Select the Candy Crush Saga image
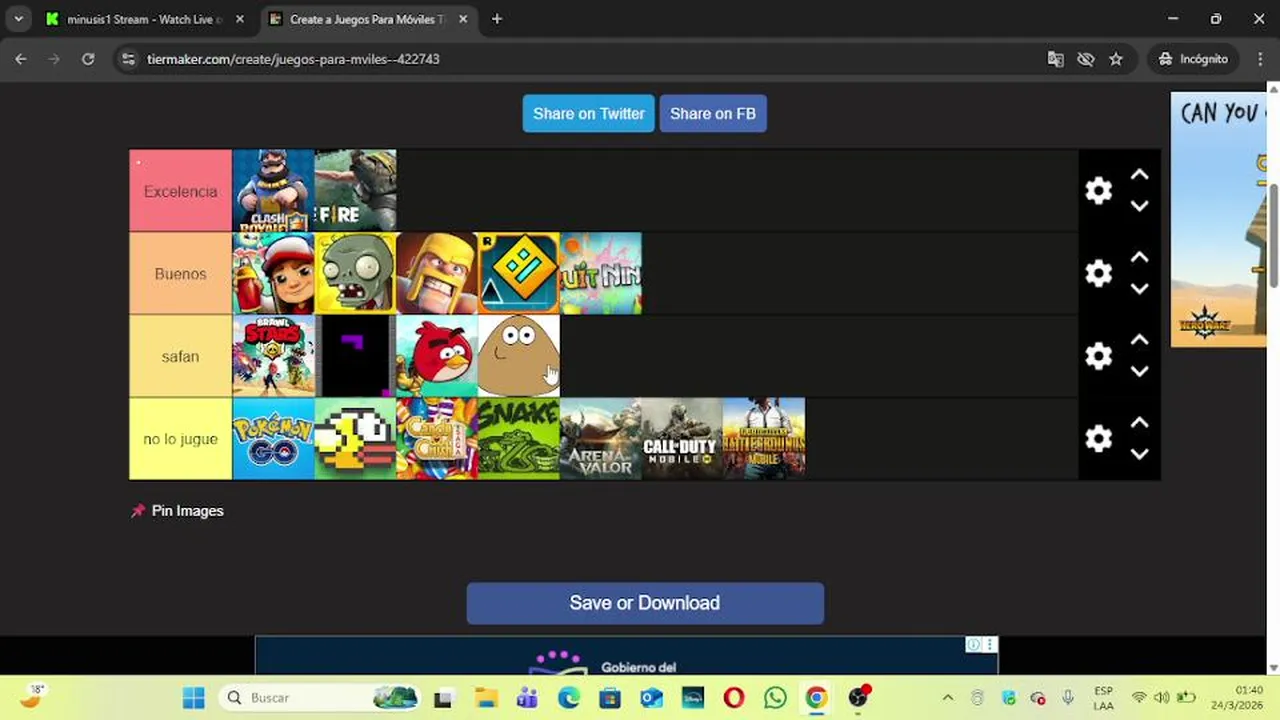Image resolution: width=1280 pixels, height=720 pixels. coord(437,438)
